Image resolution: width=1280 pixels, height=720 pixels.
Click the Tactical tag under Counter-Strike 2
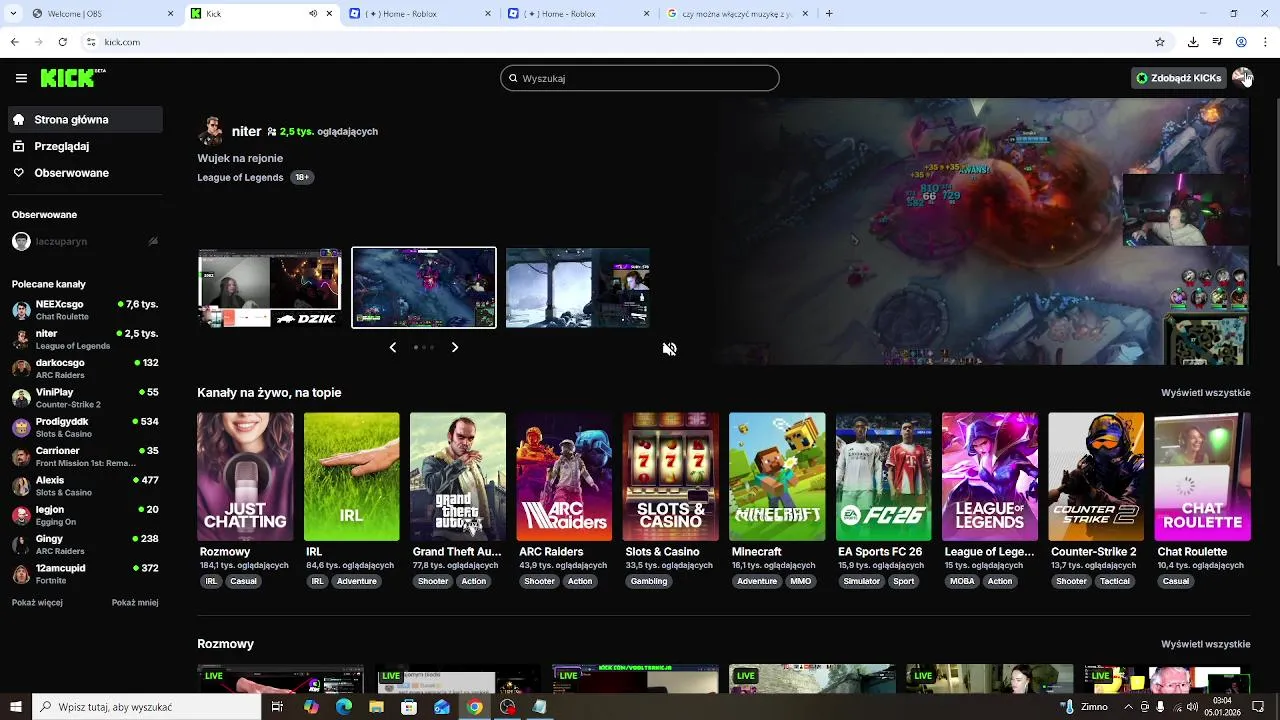1115,581
